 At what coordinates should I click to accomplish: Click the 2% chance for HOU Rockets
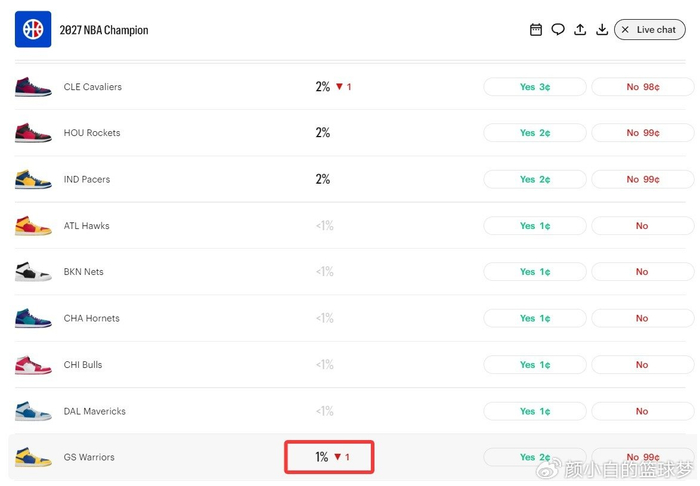click(x=323, y=133)
